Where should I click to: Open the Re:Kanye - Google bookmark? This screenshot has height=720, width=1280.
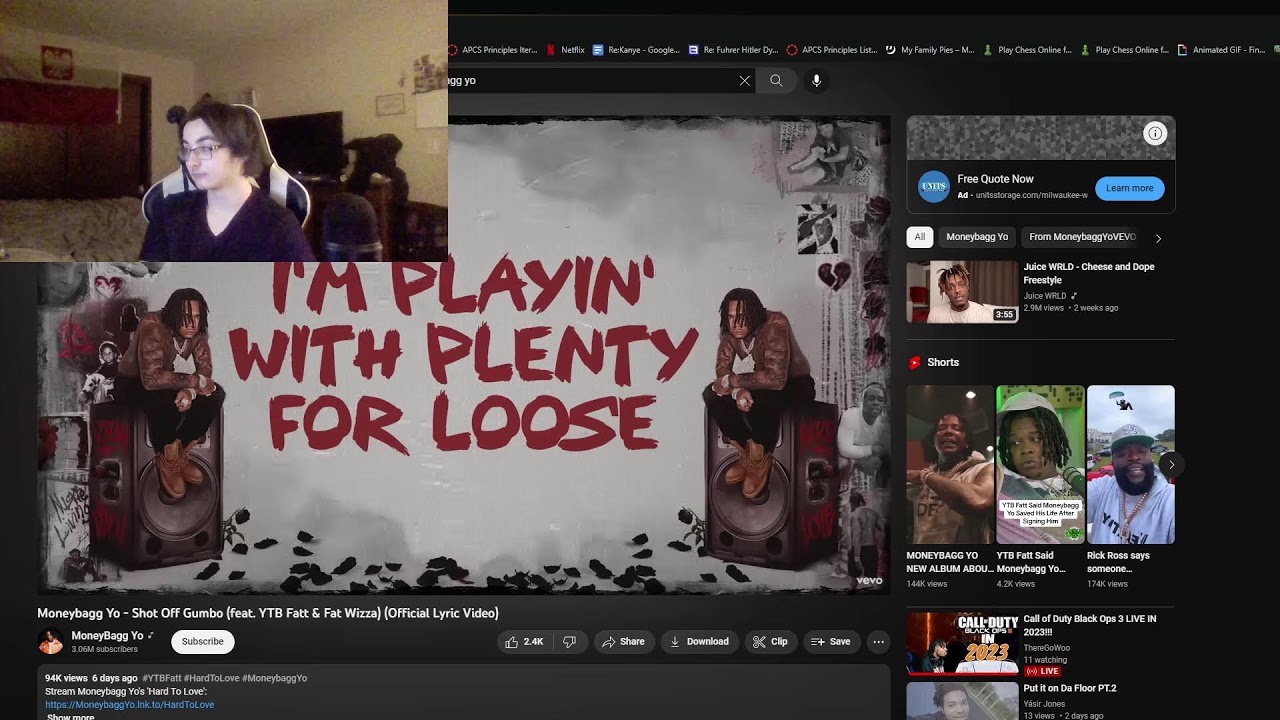pos(636,50)
